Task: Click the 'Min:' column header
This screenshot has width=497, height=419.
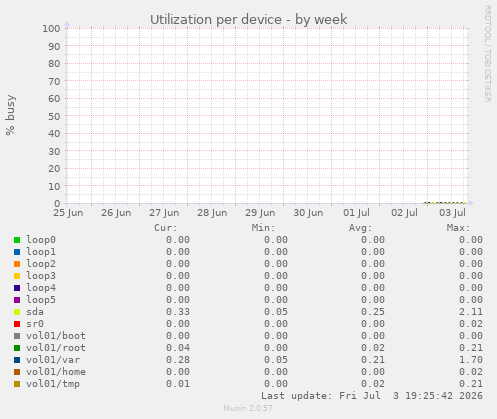Action: tap(263, 228)
